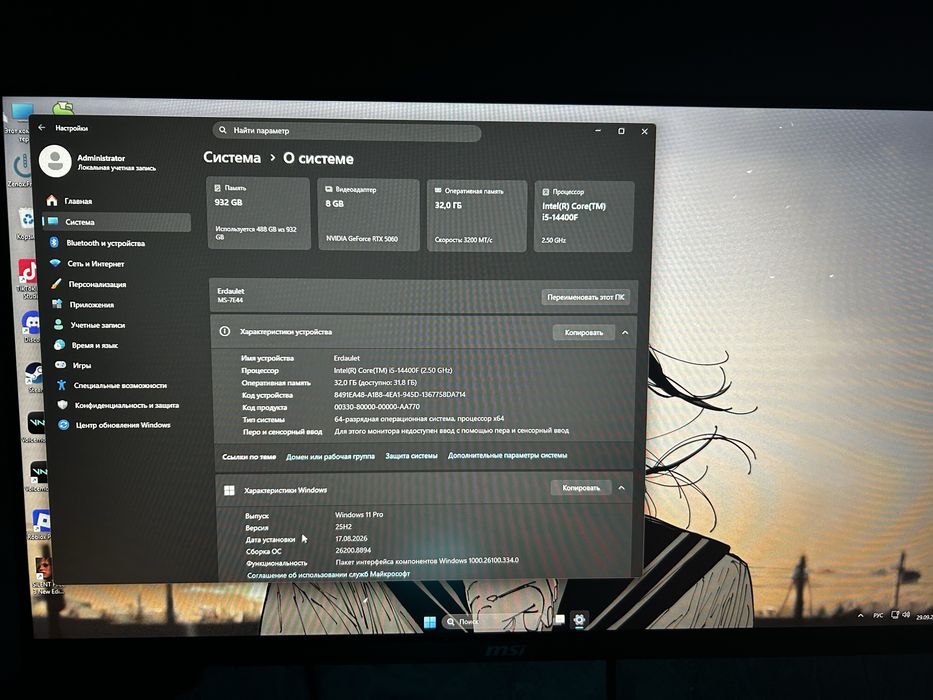Open the Zenox desktop shortcut
Image resolution: width=933 pixels, height=700 pixels.
coord(20,171)
